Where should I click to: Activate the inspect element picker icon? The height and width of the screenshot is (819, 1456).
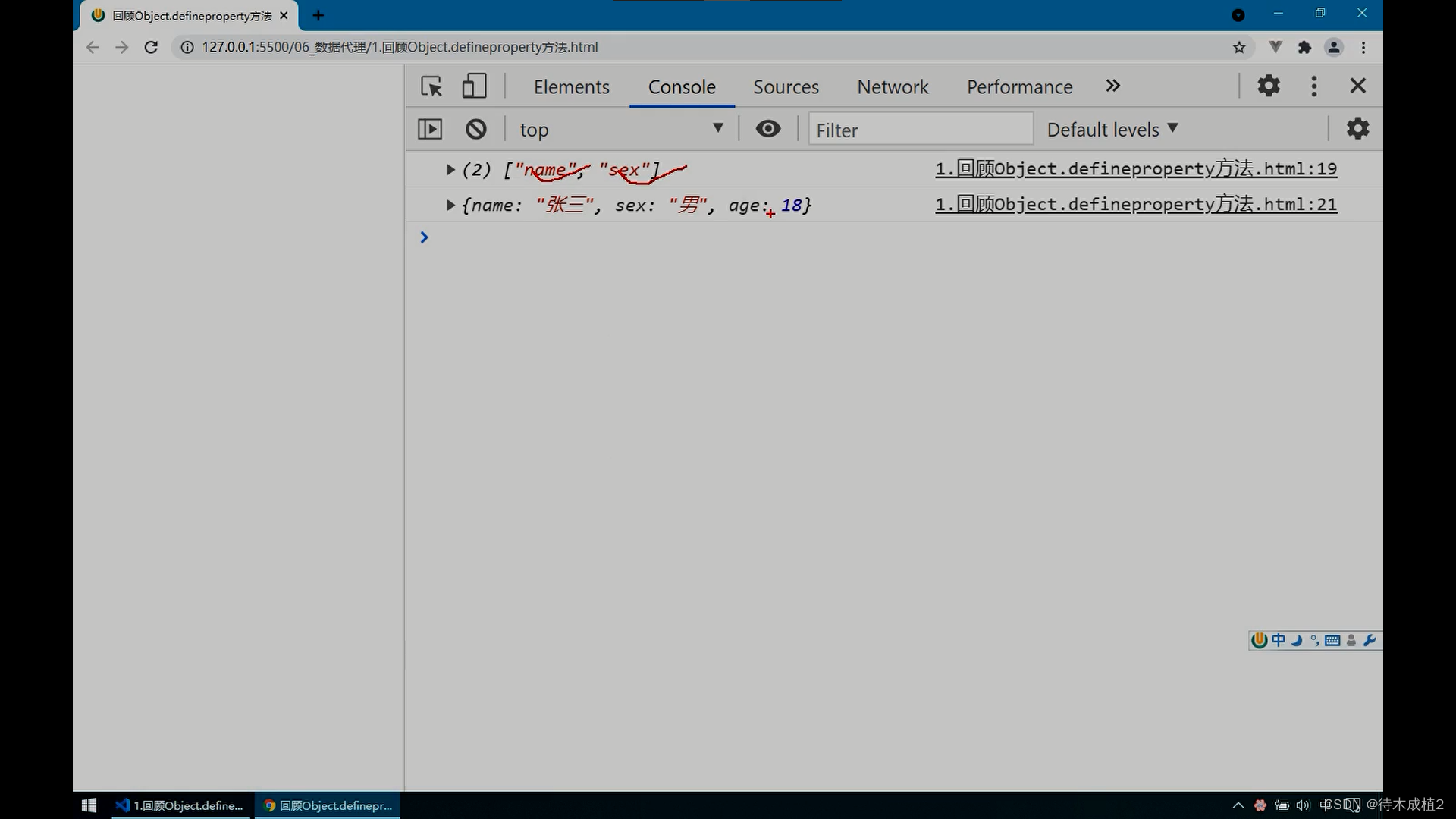click(431, 86)
